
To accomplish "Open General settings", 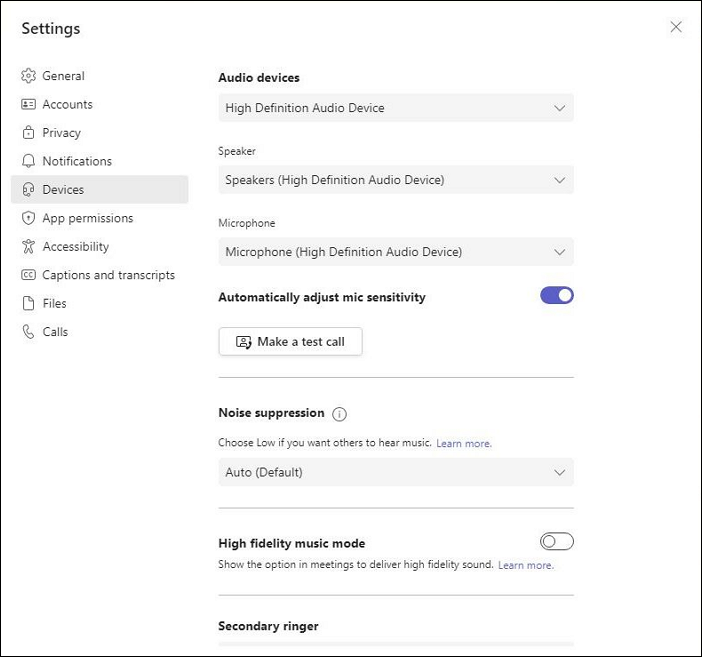I will (x=99, y=76).
